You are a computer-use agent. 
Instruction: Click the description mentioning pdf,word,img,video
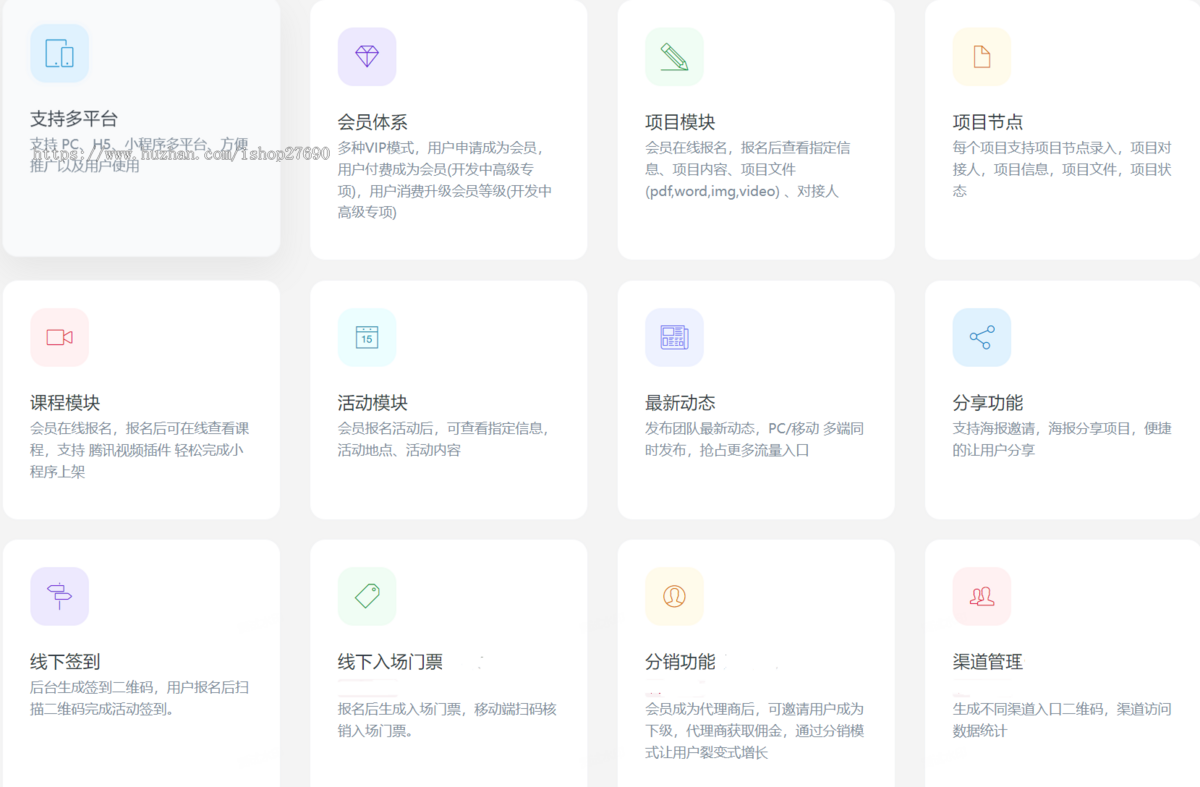(x=748, y=169)
